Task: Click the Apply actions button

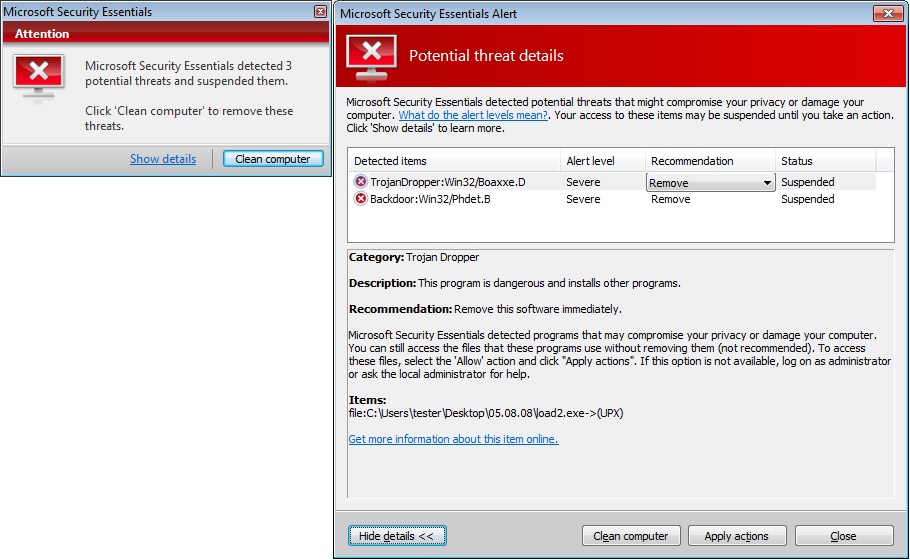Action: tap(736, 536)
